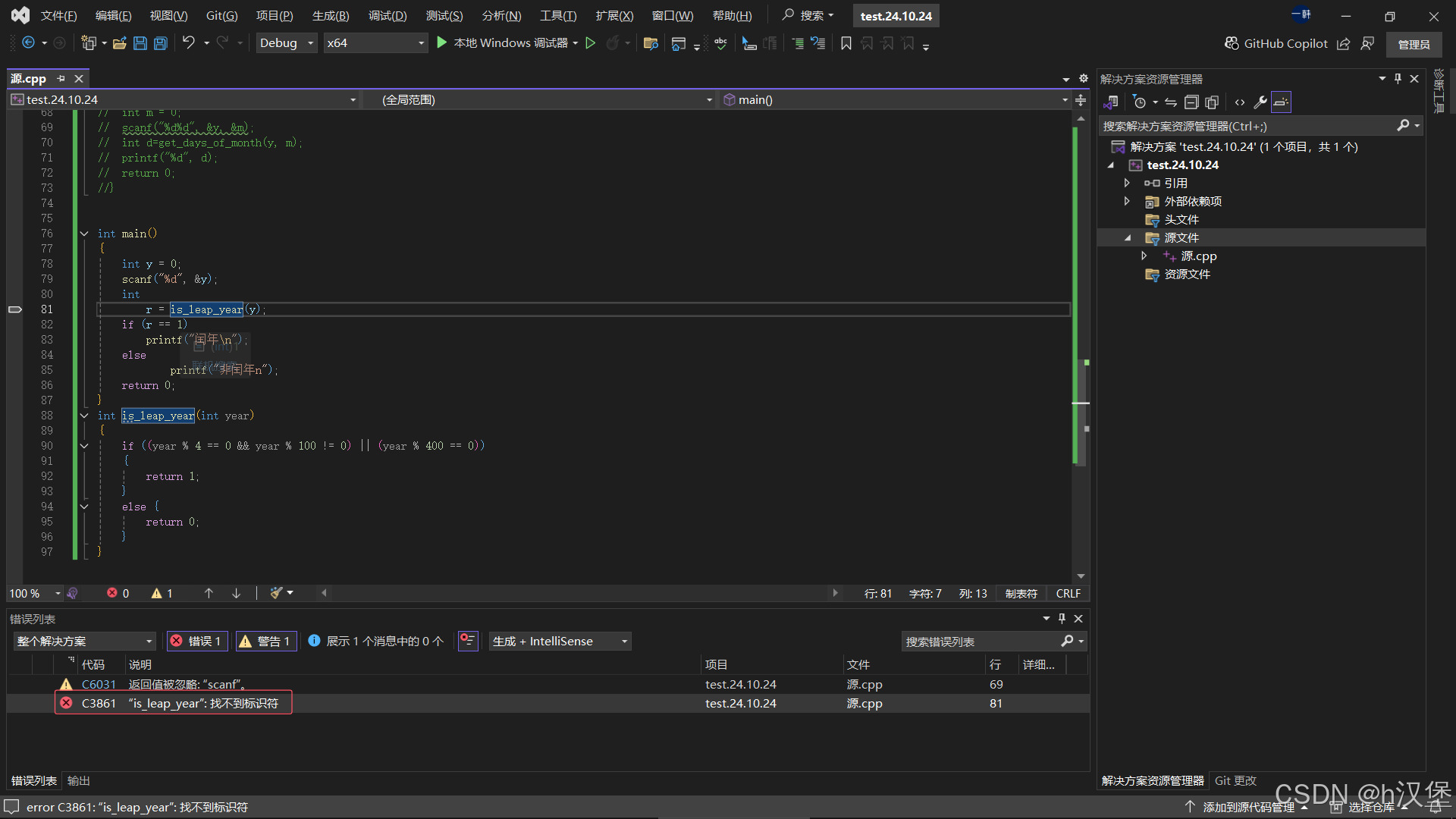Click the Undo arrow icon

tap(189, 43)
